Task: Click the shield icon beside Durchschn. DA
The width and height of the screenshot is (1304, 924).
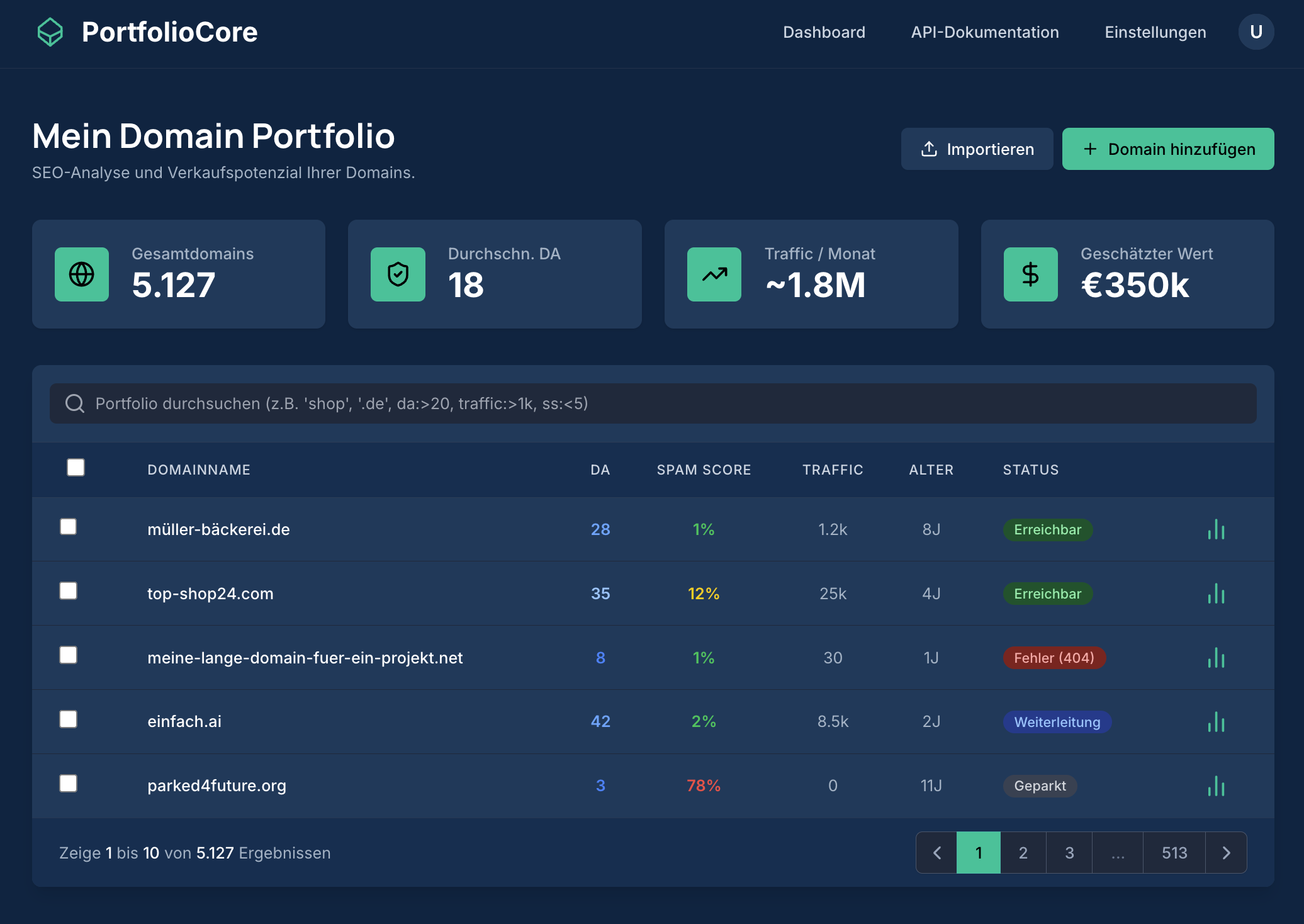Action: [x=398, y=274]
